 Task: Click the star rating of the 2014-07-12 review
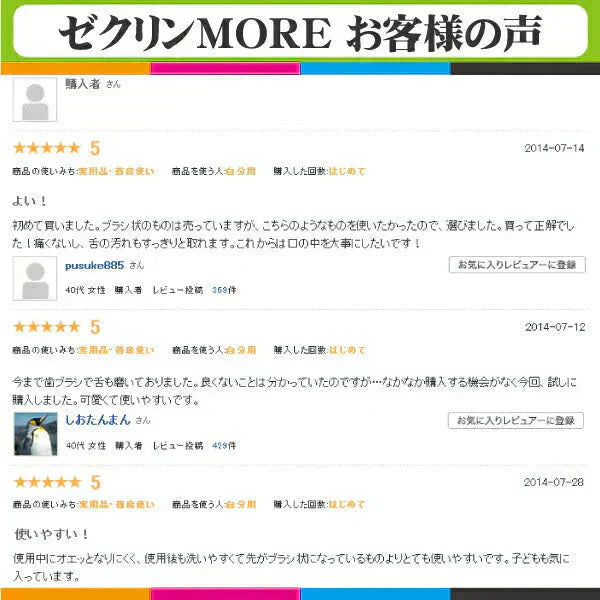[47, 327]
